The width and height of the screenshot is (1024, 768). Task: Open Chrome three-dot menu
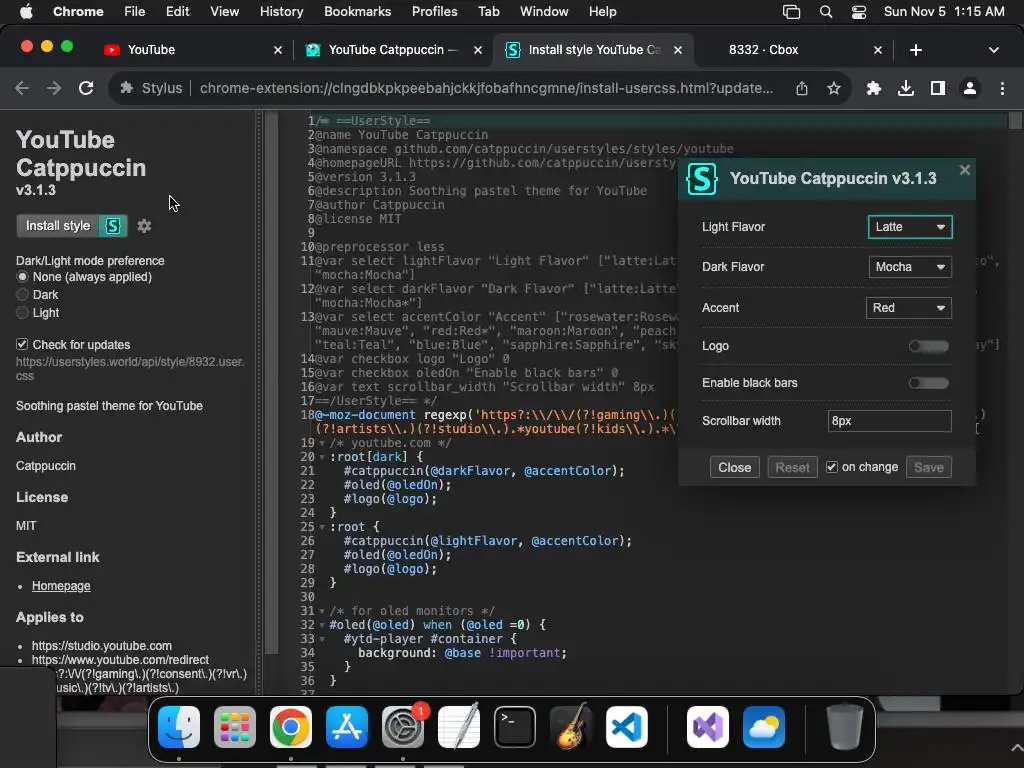pos(1002,88)
